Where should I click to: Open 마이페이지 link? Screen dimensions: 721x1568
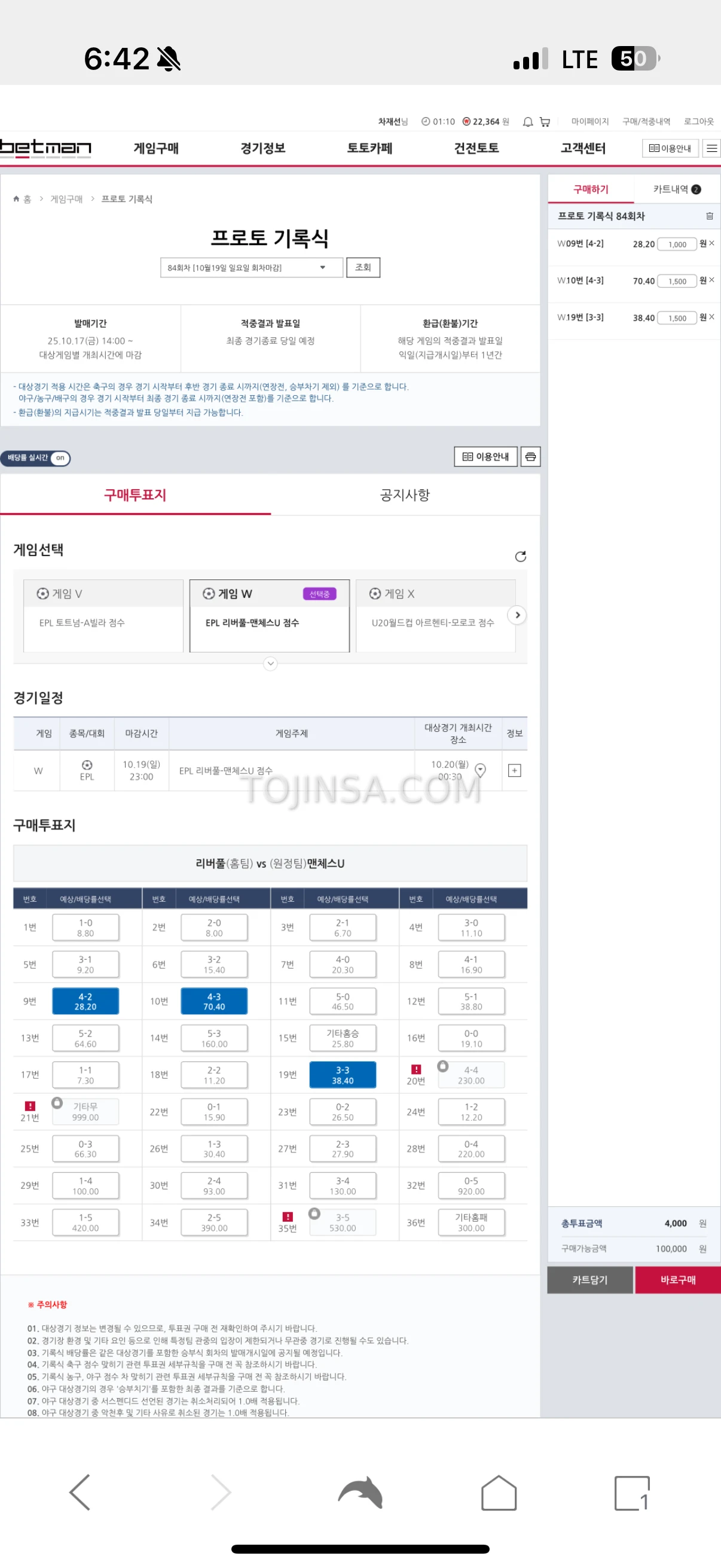tap(589, 122)
